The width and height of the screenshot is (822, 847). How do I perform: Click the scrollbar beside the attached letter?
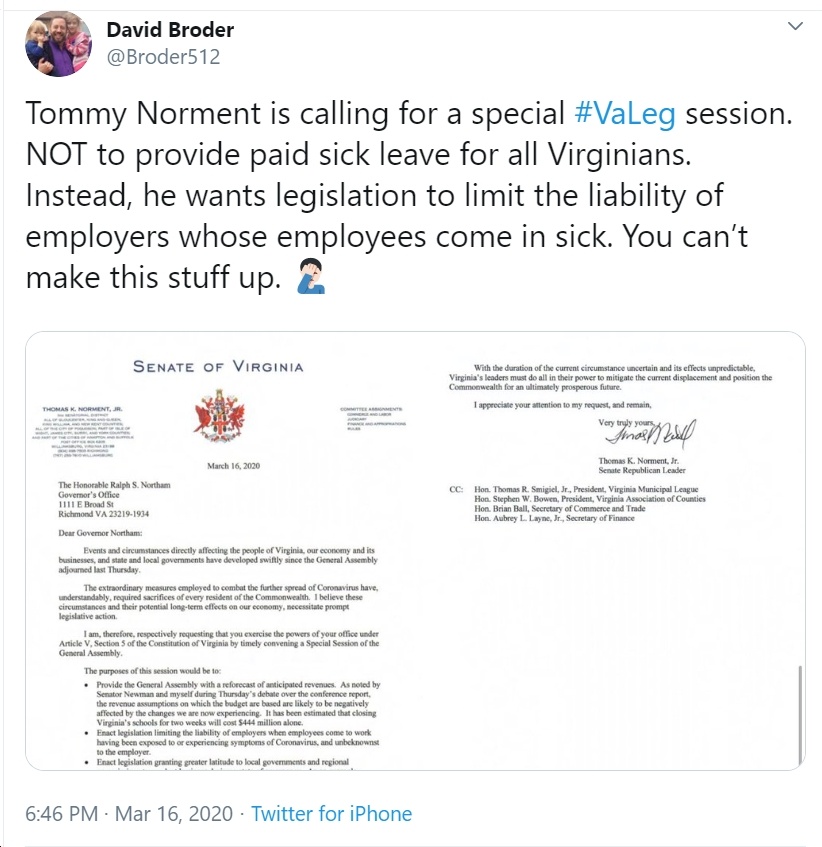click(800, 714)
